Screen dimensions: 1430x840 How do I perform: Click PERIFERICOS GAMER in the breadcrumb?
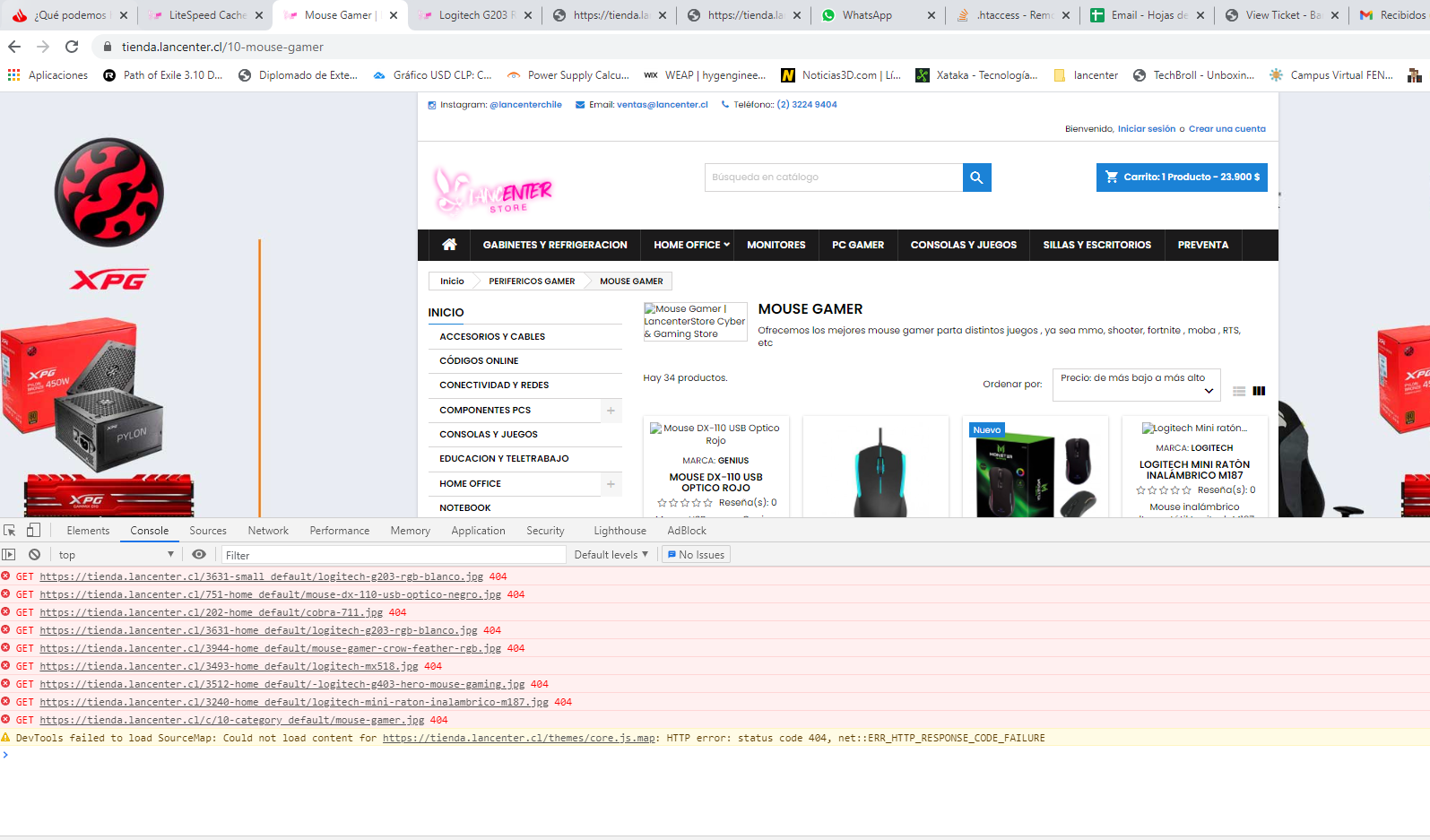pyautogui.click(x=532, y=281)
